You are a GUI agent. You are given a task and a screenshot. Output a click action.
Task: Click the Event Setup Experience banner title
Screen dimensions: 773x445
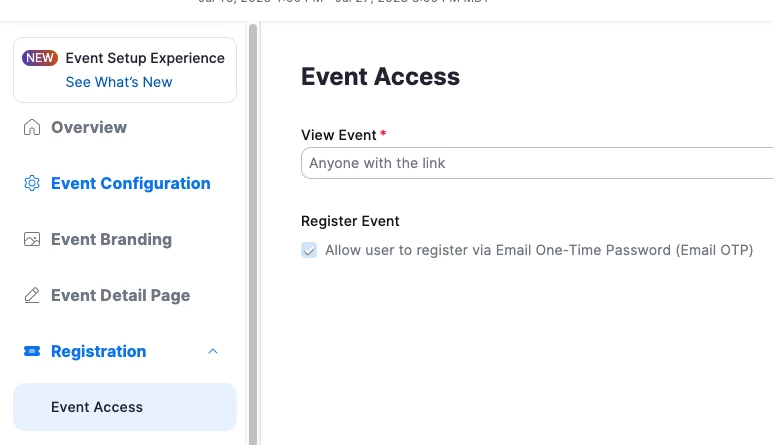145,58
